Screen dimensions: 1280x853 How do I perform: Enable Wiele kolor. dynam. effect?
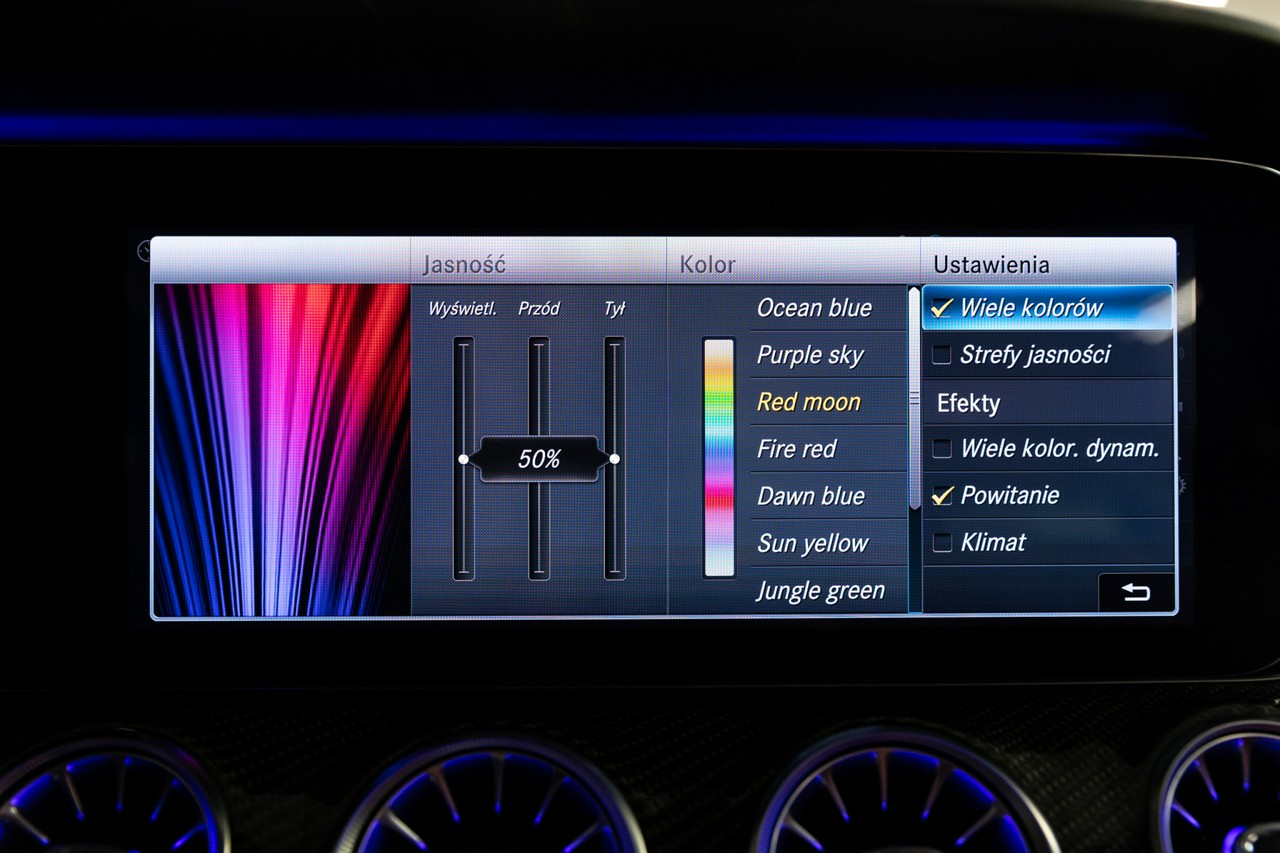(941, 449)
